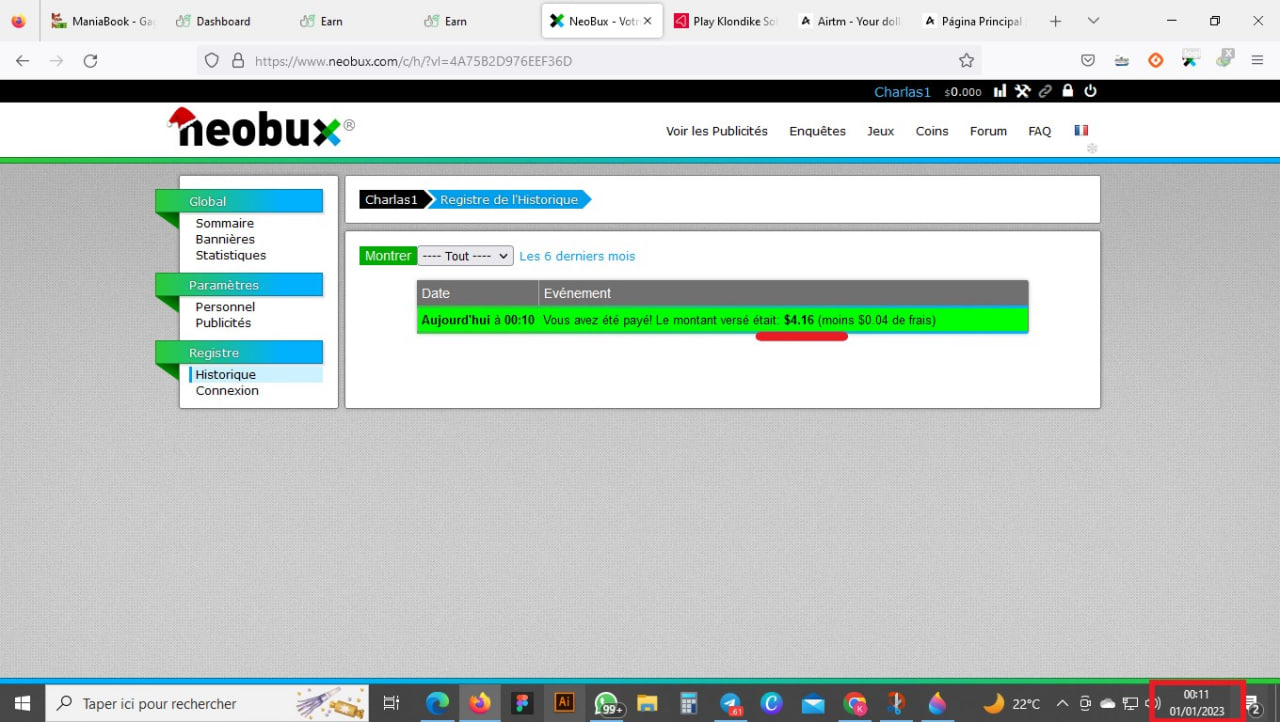Switch to the Página Principal tab
This screenshot has height=722, width=1280.
975,21
